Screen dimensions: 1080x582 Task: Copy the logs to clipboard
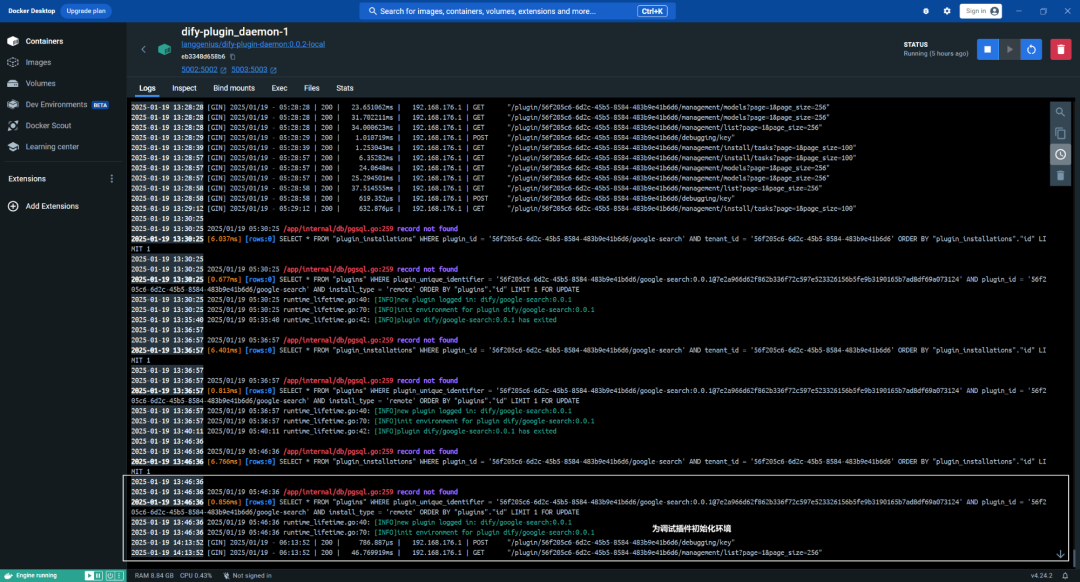pyautogui.click(x=1060, y=134)
